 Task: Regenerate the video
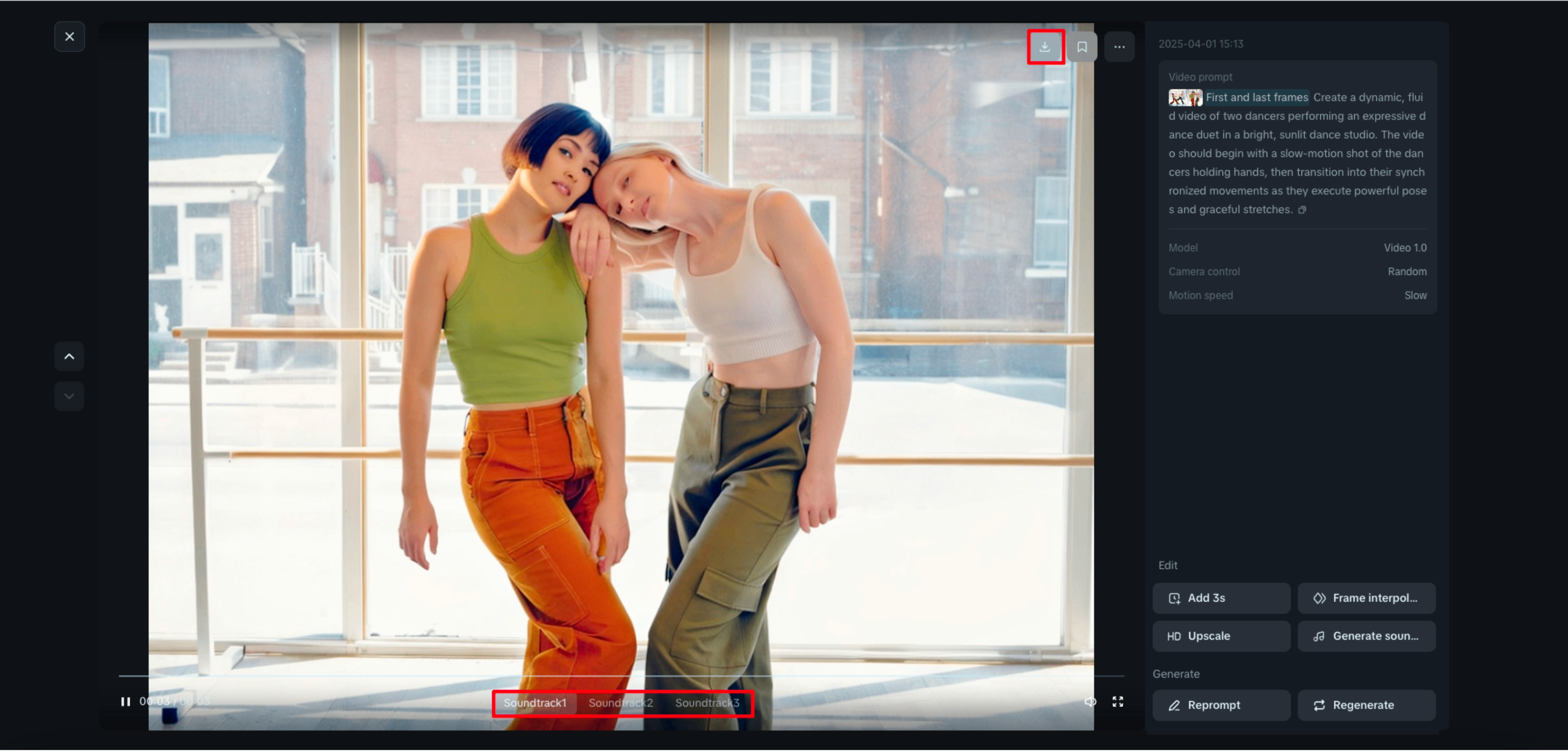click(1366, 705)
